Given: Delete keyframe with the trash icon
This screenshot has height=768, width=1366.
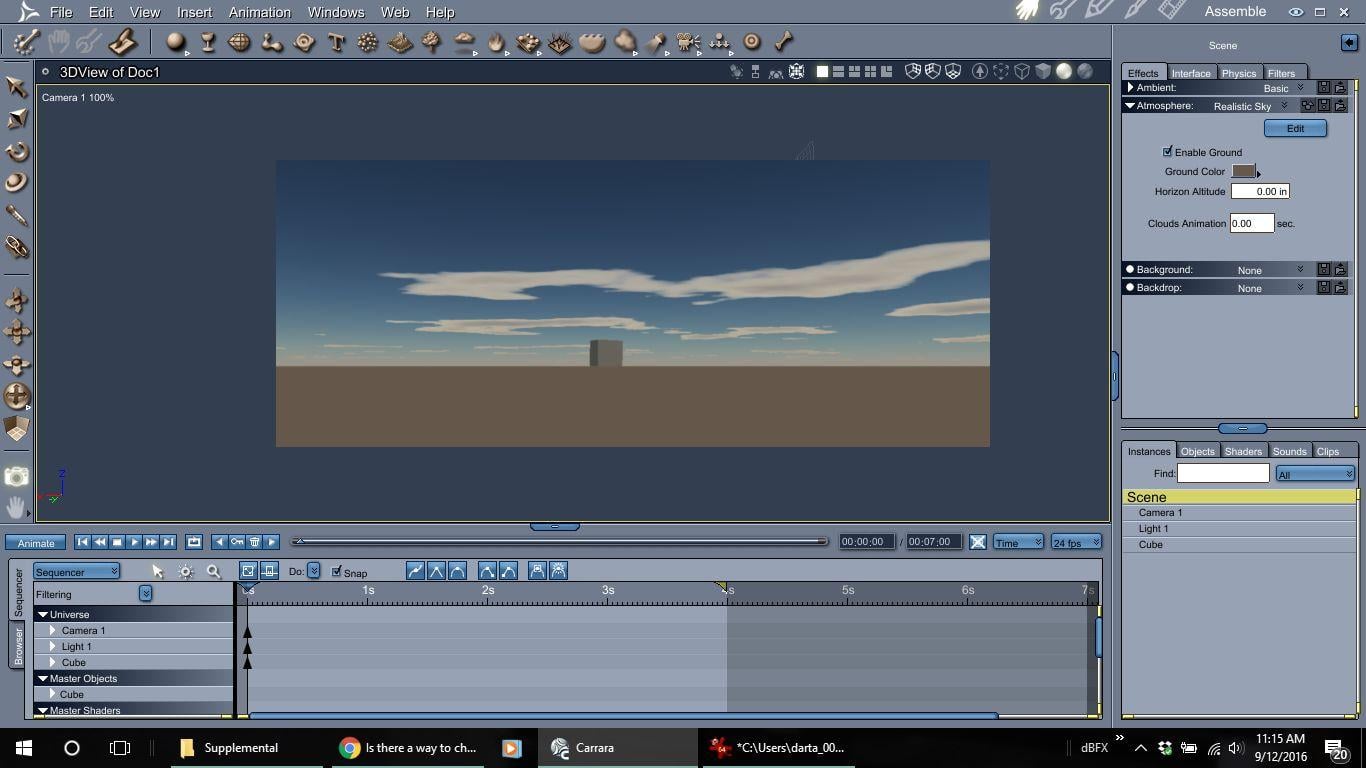Looking at the screenshot, I should tap(254, 542).
